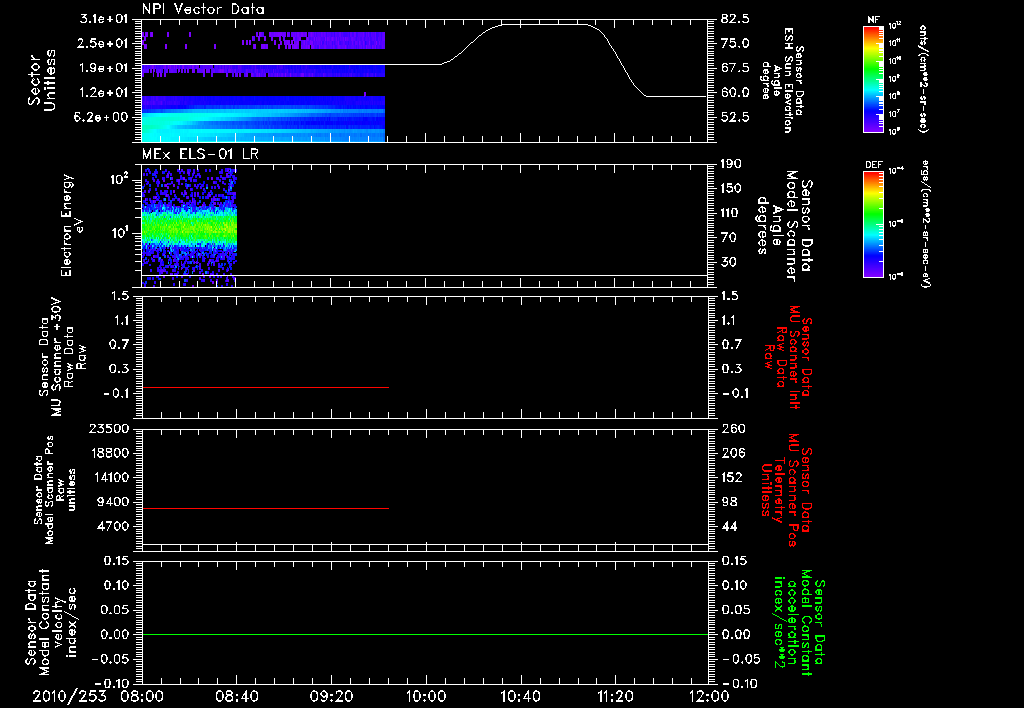
Task: Click the '260' telemetry tick label
Action: click(x=731, y=428)
